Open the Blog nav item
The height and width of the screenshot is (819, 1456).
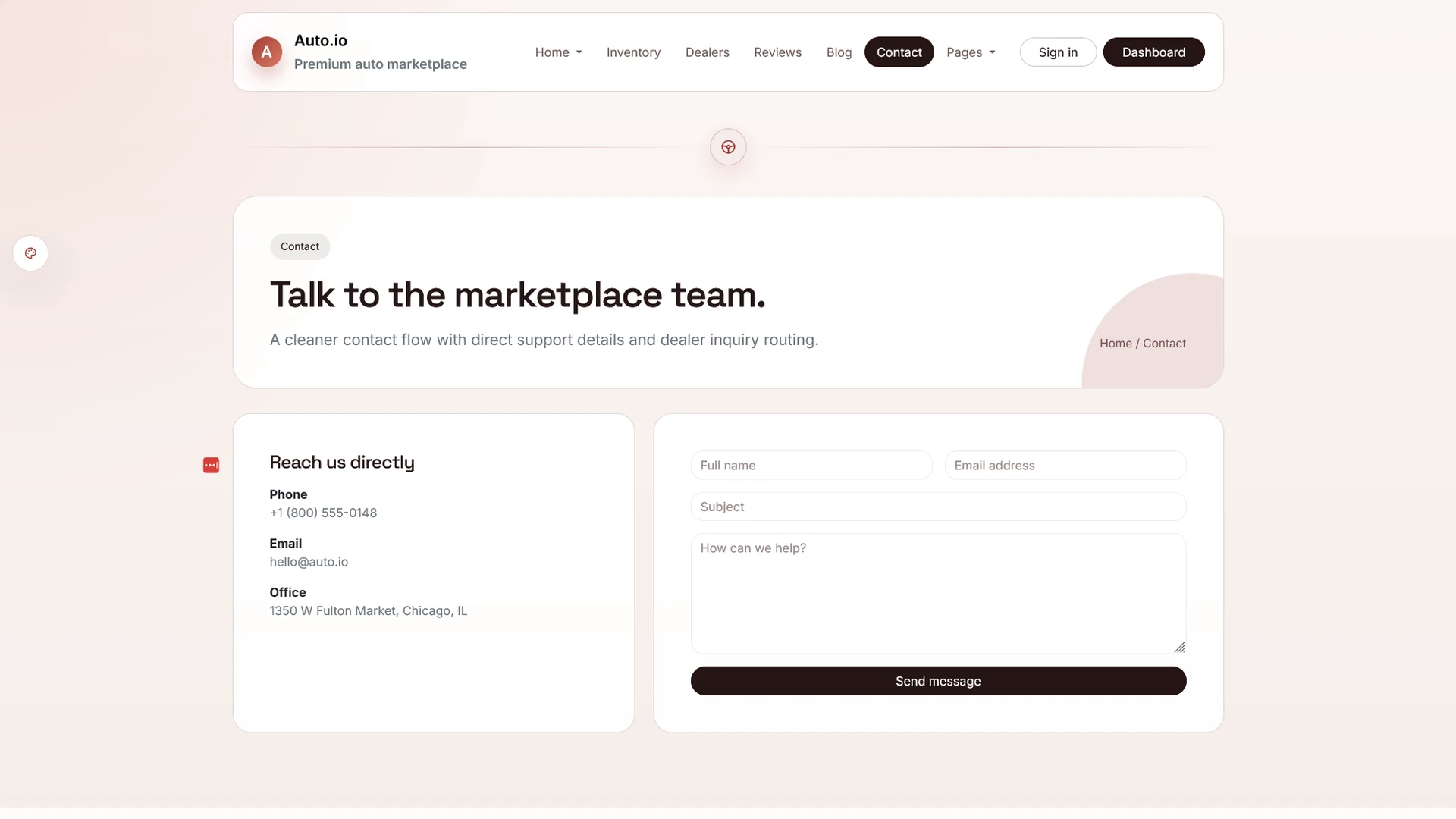tap(839, 52)
